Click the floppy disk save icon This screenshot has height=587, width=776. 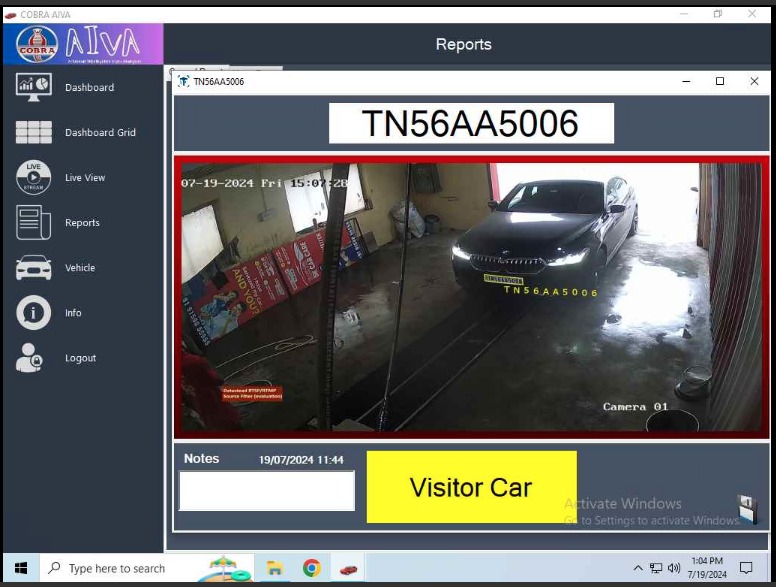tap(746, 508)
